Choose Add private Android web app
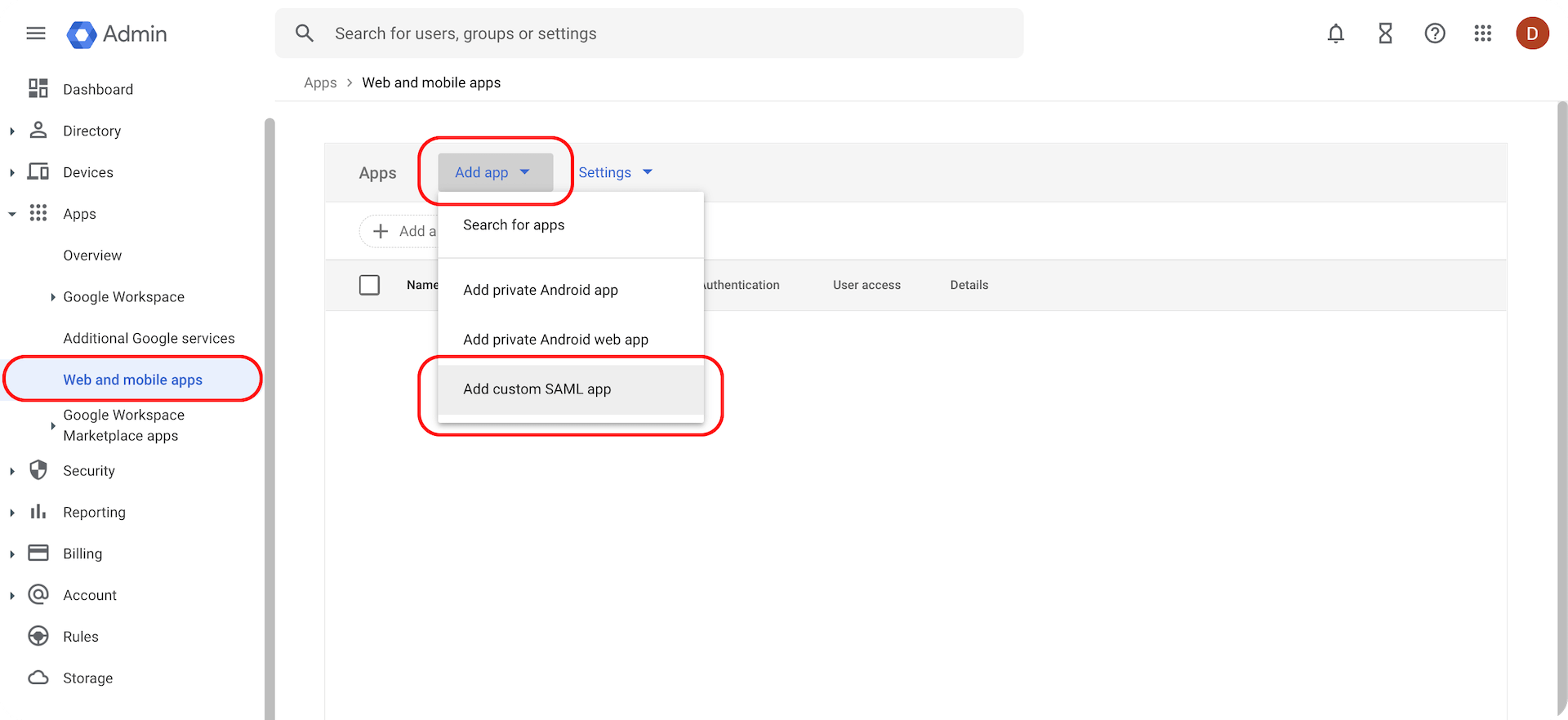The image size is (1568, 720). 570,340
